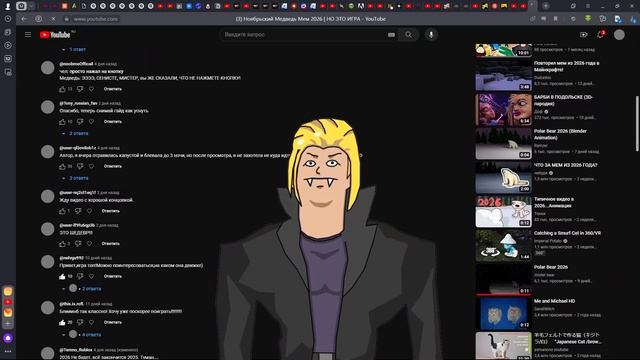Dislike the 'Блииин так классно' comment
The width and height of the screenshot is (640, 360).
(80, 322)
